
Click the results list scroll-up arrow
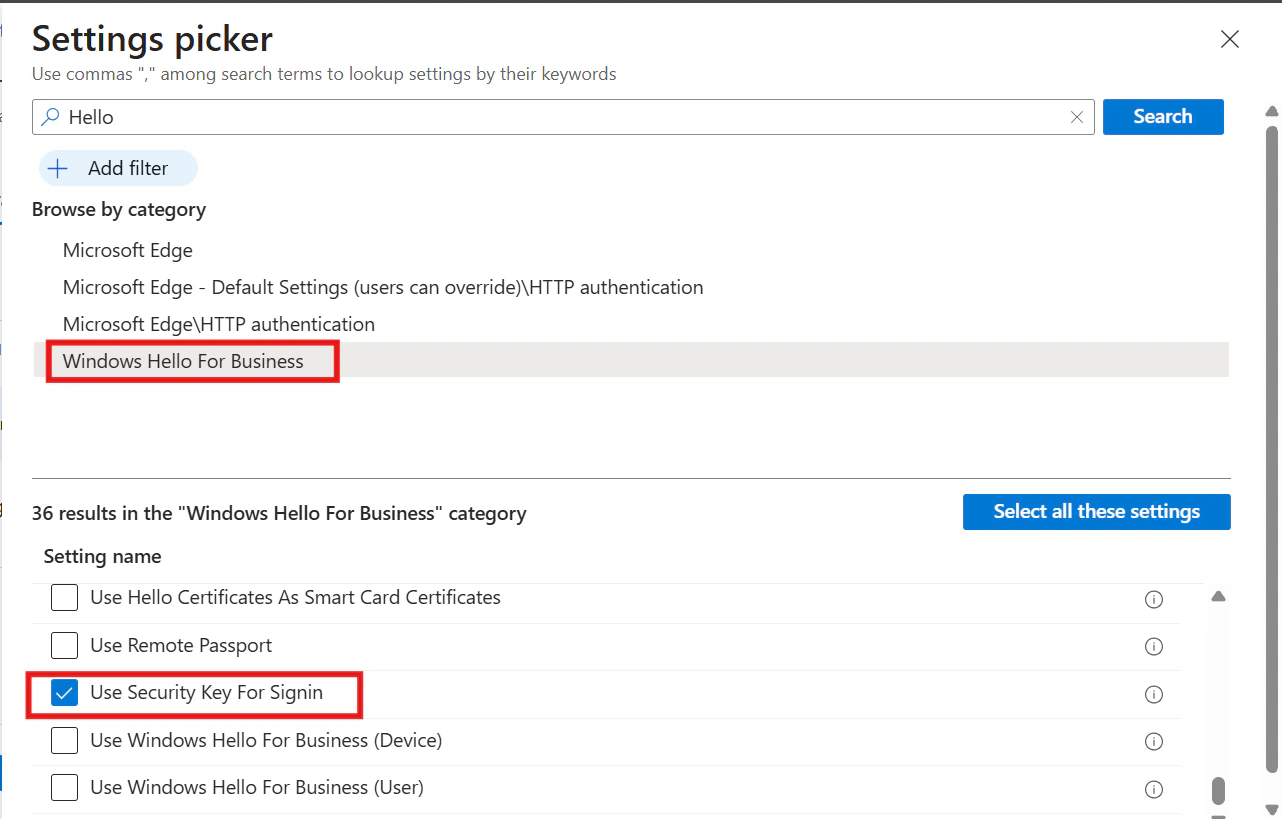(1218, 597)
